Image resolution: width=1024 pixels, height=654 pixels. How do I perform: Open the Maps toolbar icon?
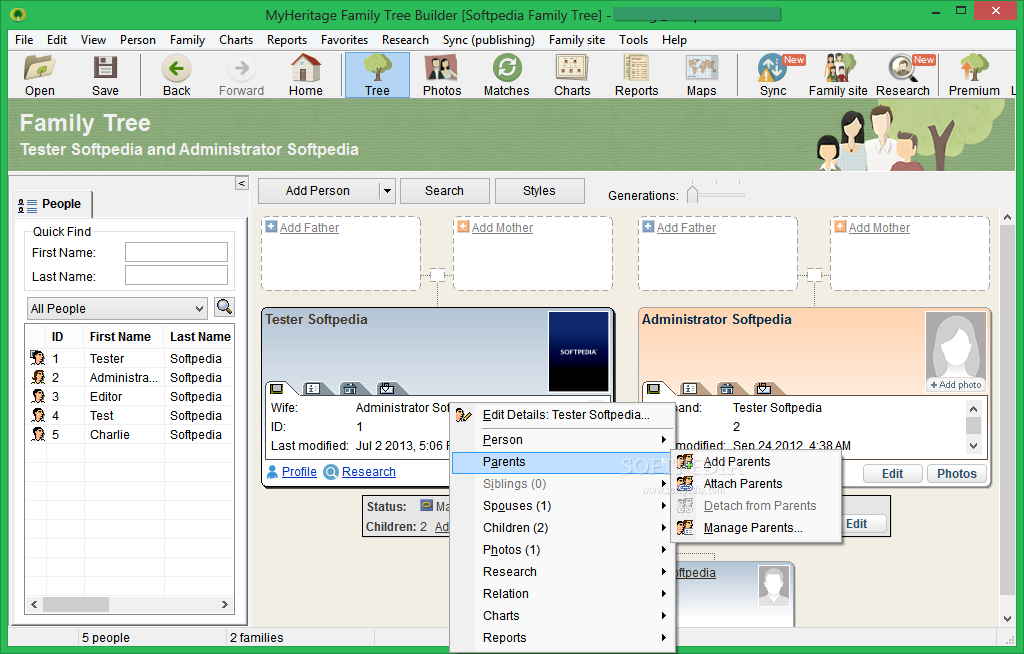(x=701, y=69)
